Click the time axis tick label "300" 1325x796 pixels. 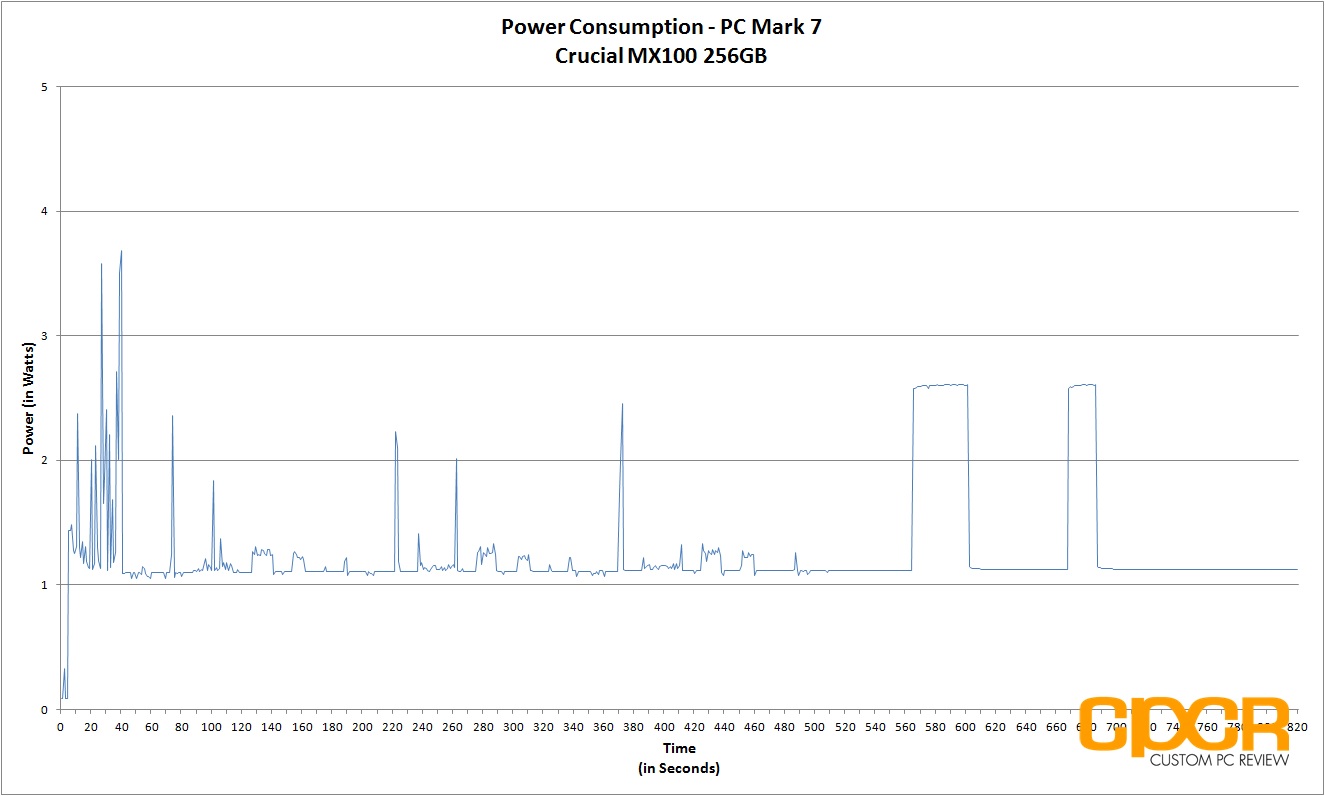tap(513, 727)
